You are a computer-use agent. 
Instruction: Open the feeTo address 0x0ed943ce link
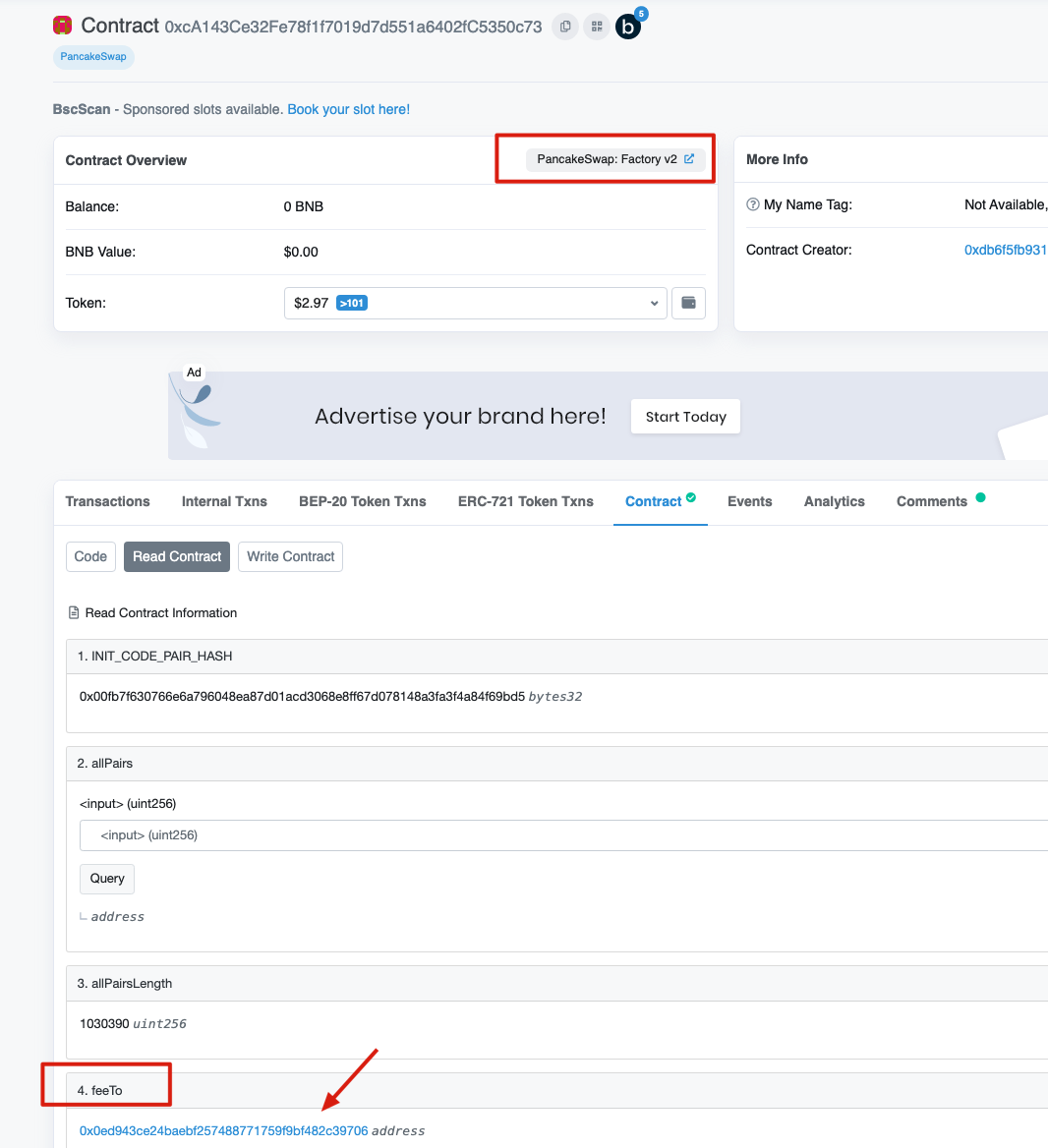tap(223, 1131)
